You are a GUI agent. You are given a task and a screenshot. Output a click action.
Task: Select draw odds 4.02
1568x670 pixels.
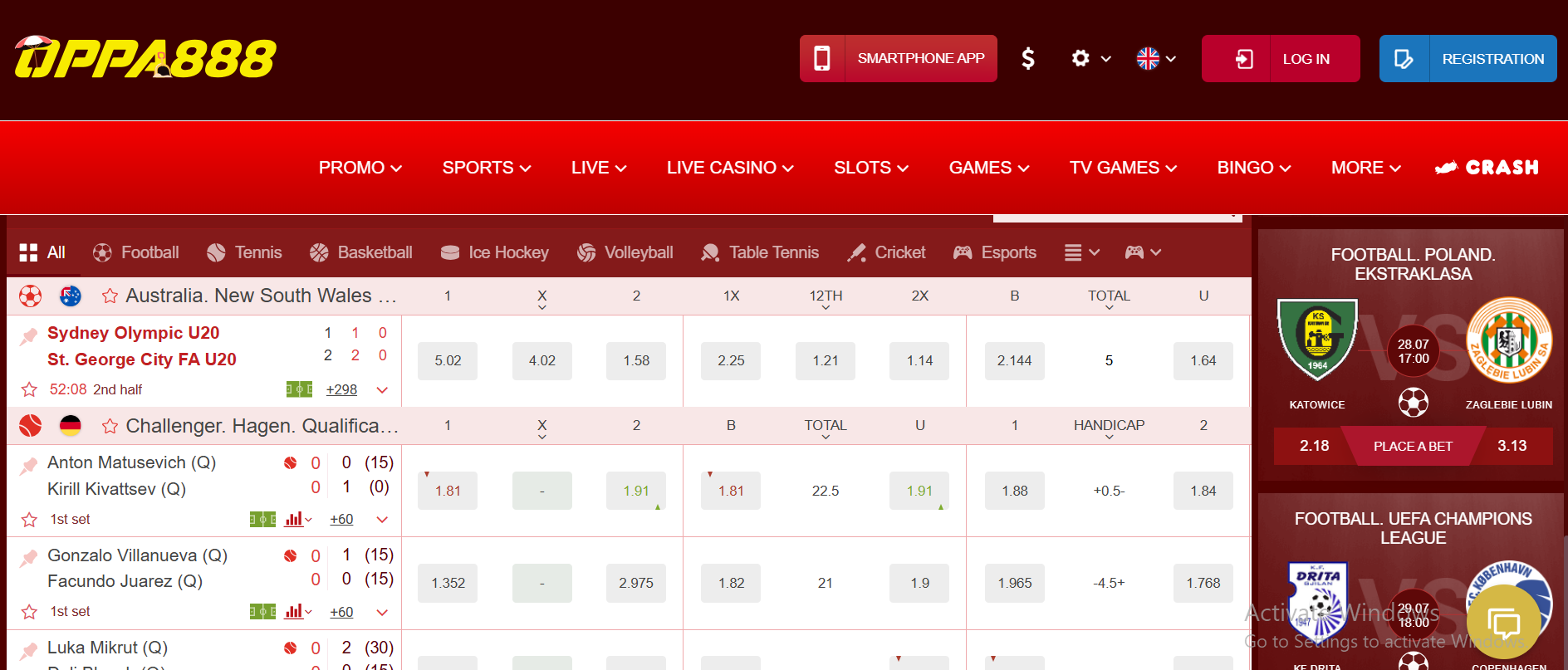[x=542, y=360]
